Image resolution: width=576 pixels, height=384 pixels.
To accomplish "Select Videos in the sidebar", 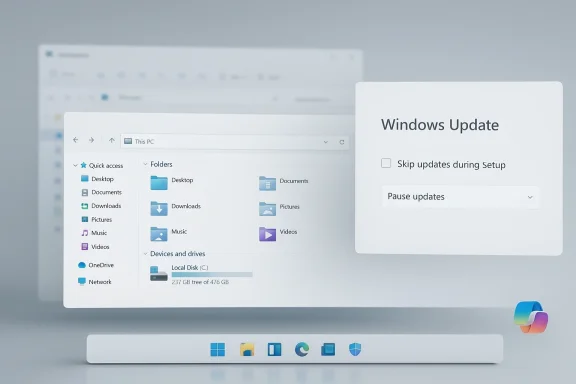I will [x=95, y=247].
